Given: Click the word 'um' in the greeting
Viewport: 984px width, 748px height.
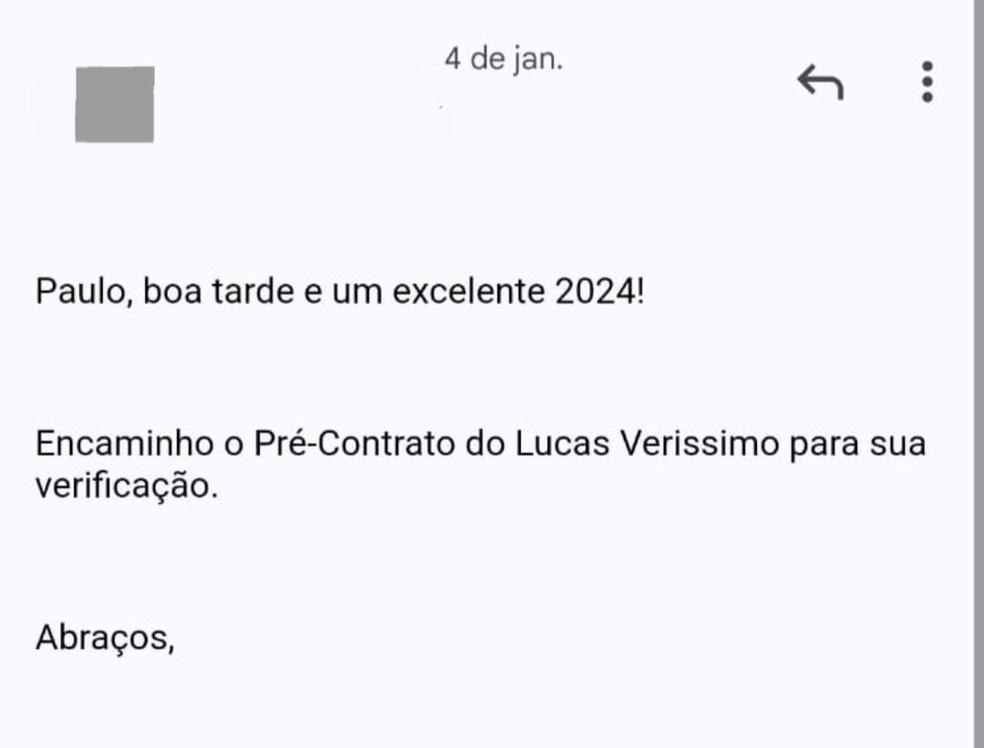Looking at the screenshot, I should coord(358,291).
